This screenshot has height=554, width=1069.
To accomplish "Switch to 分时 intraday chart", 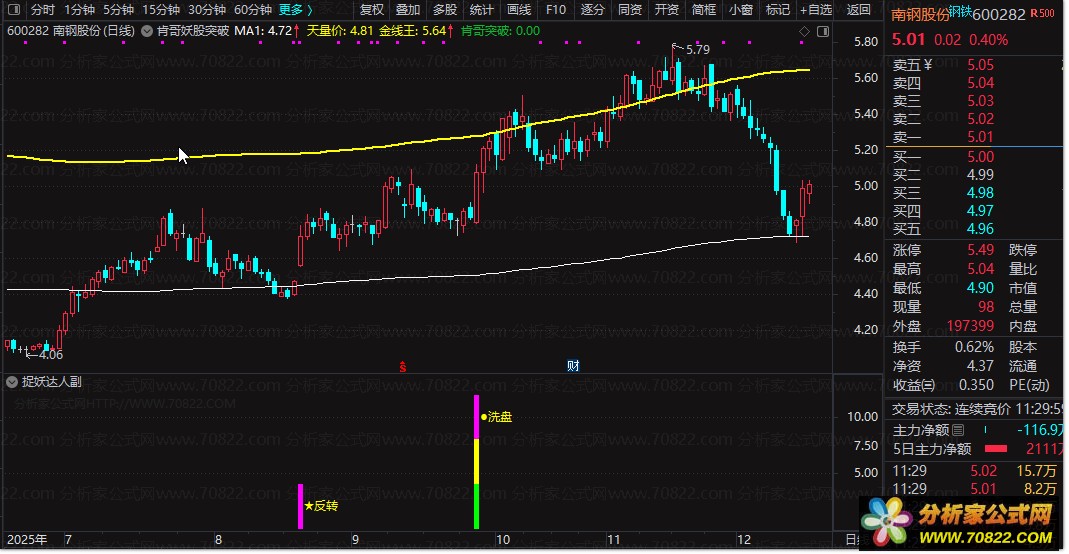I will coord(42,10).
